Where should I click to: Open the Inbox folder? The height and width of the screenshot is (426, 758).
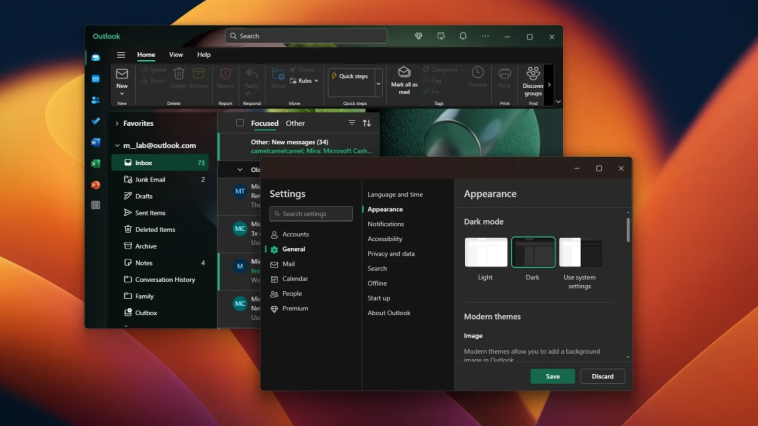160,163
